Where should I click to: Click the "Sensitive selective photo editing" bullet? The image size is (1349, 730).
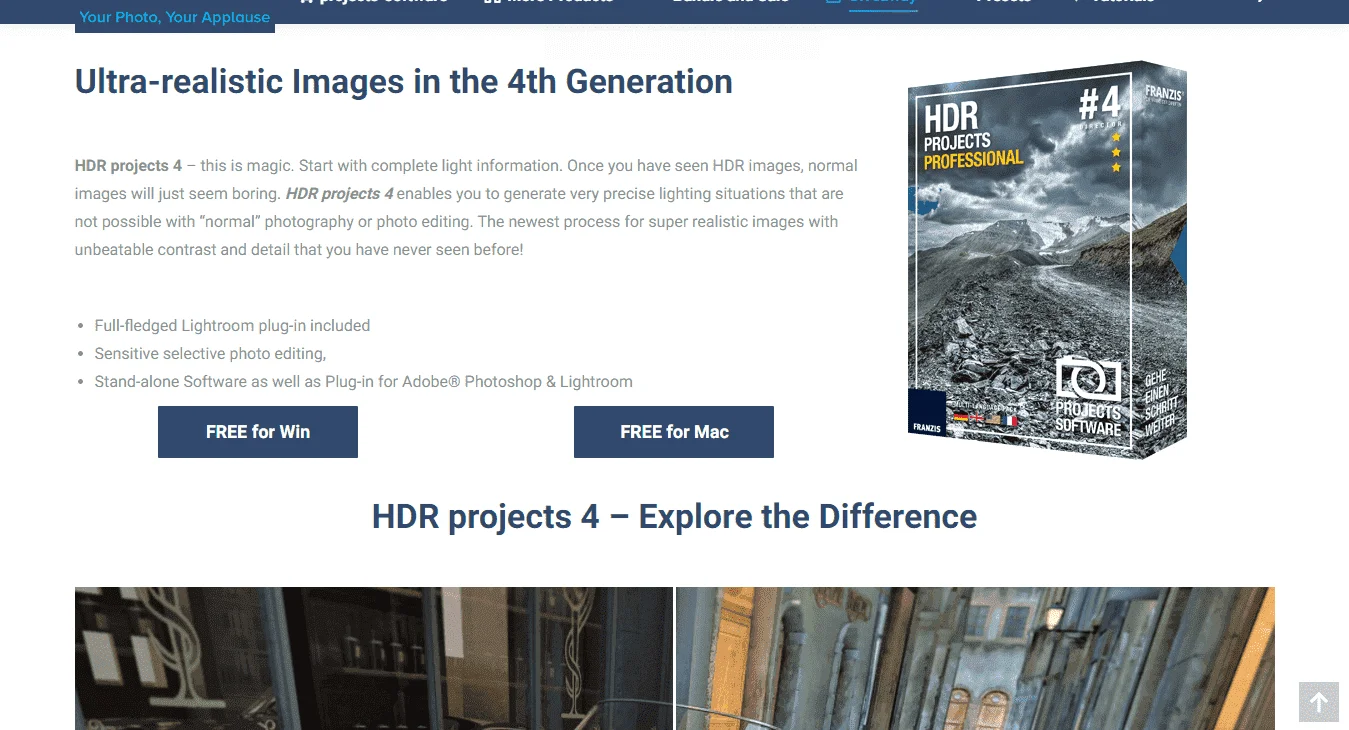pyautogui.click(x=210, y=353)
